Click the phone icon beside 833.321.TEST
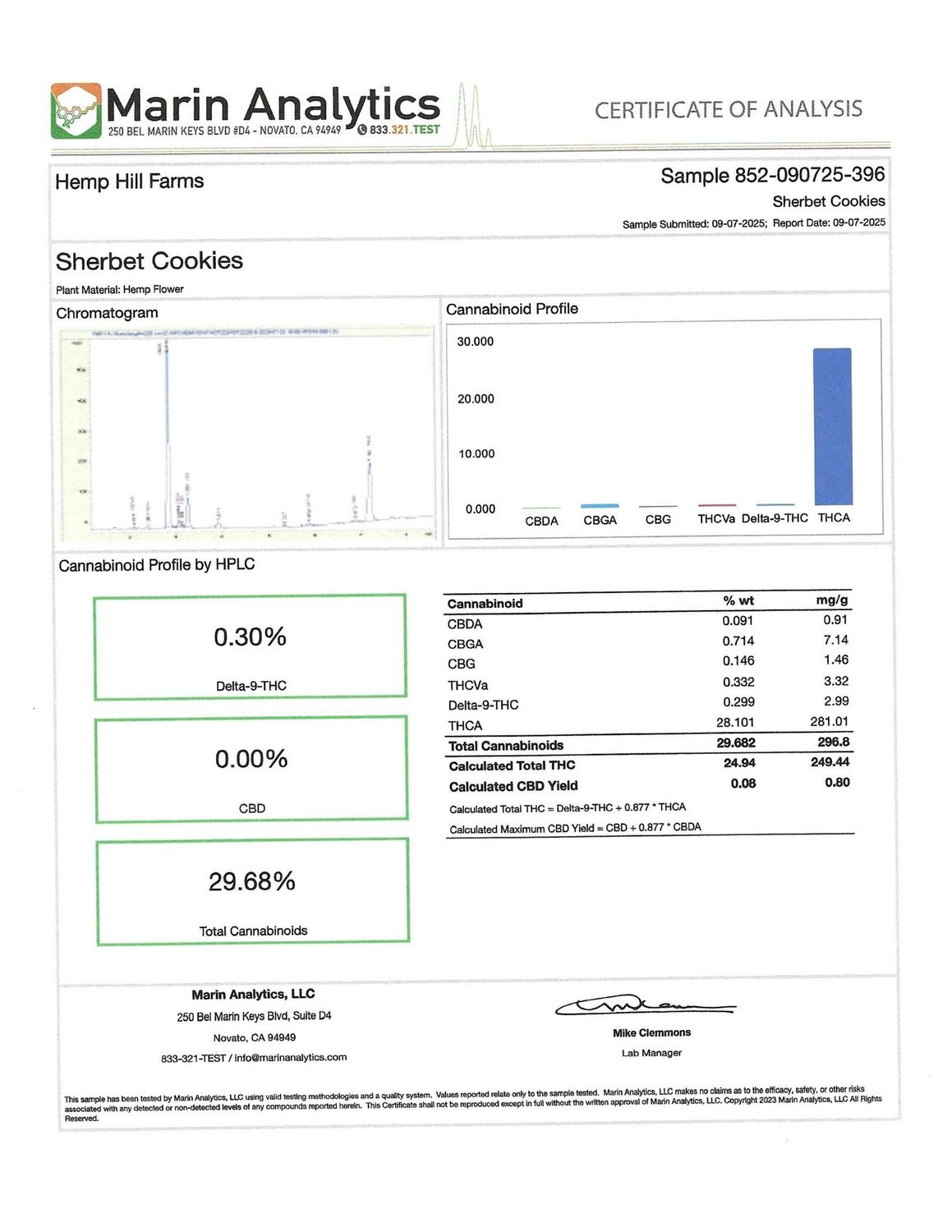Screen dimensions: 952x1232 [361, 130]
